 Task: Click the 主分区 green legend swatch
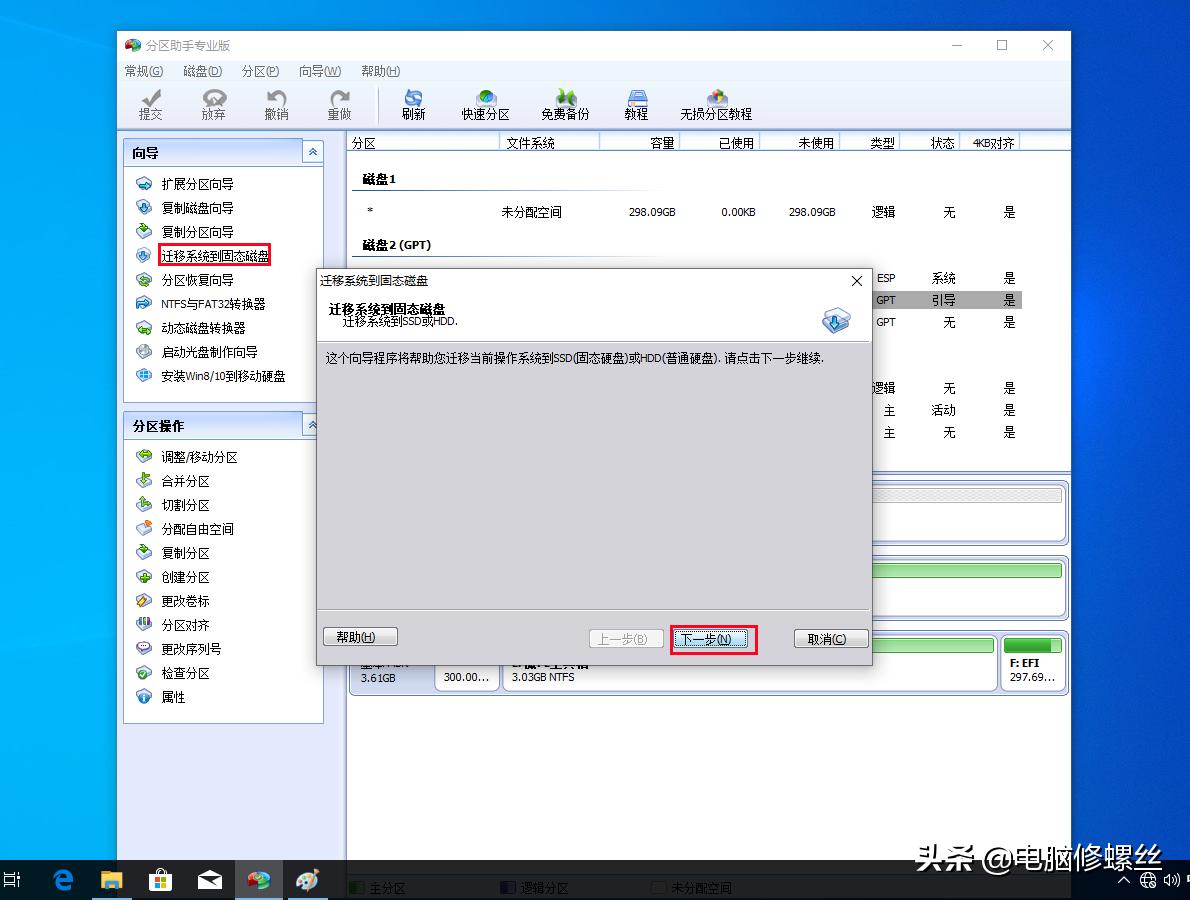coord(357,886)
